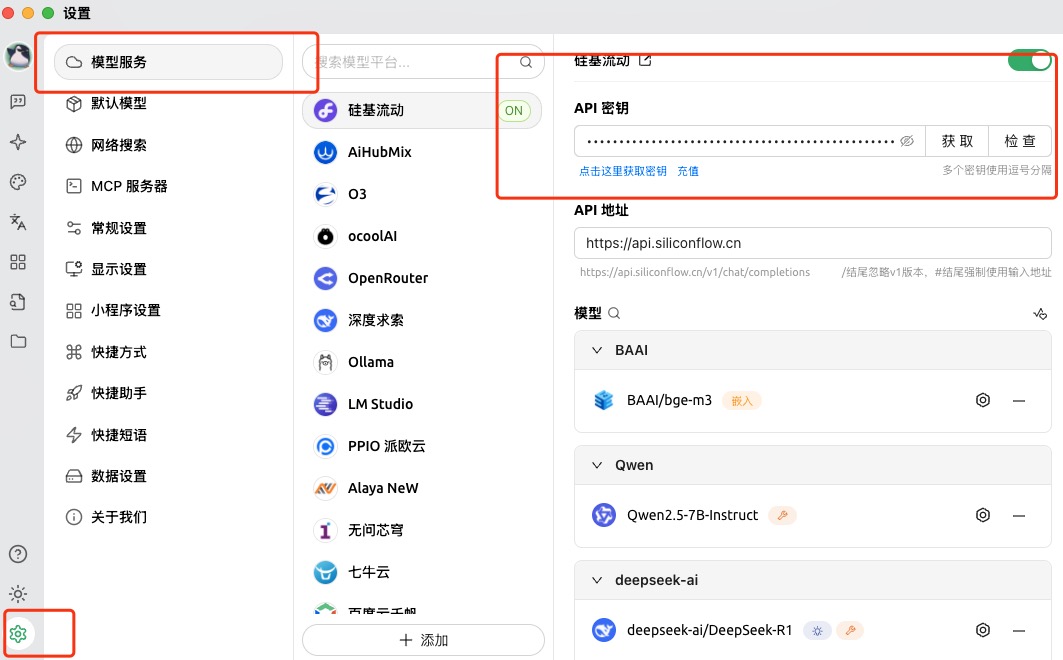Open the mini apps grid sidebar icon

tap(18, 262)
